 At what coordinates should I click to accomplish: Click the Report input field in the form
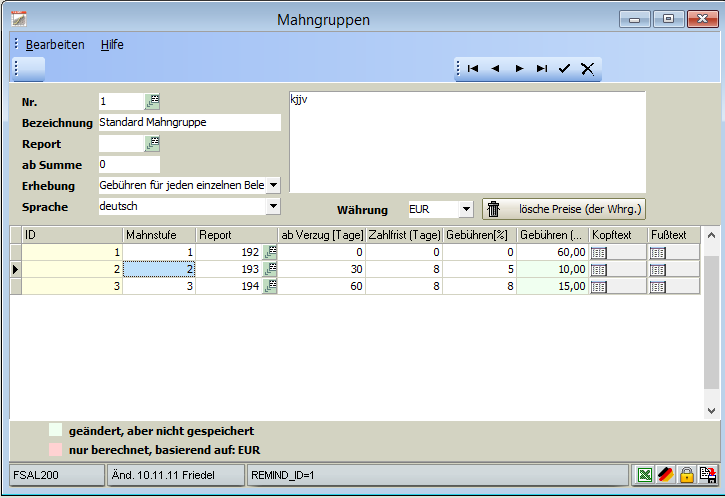point(122,144)
